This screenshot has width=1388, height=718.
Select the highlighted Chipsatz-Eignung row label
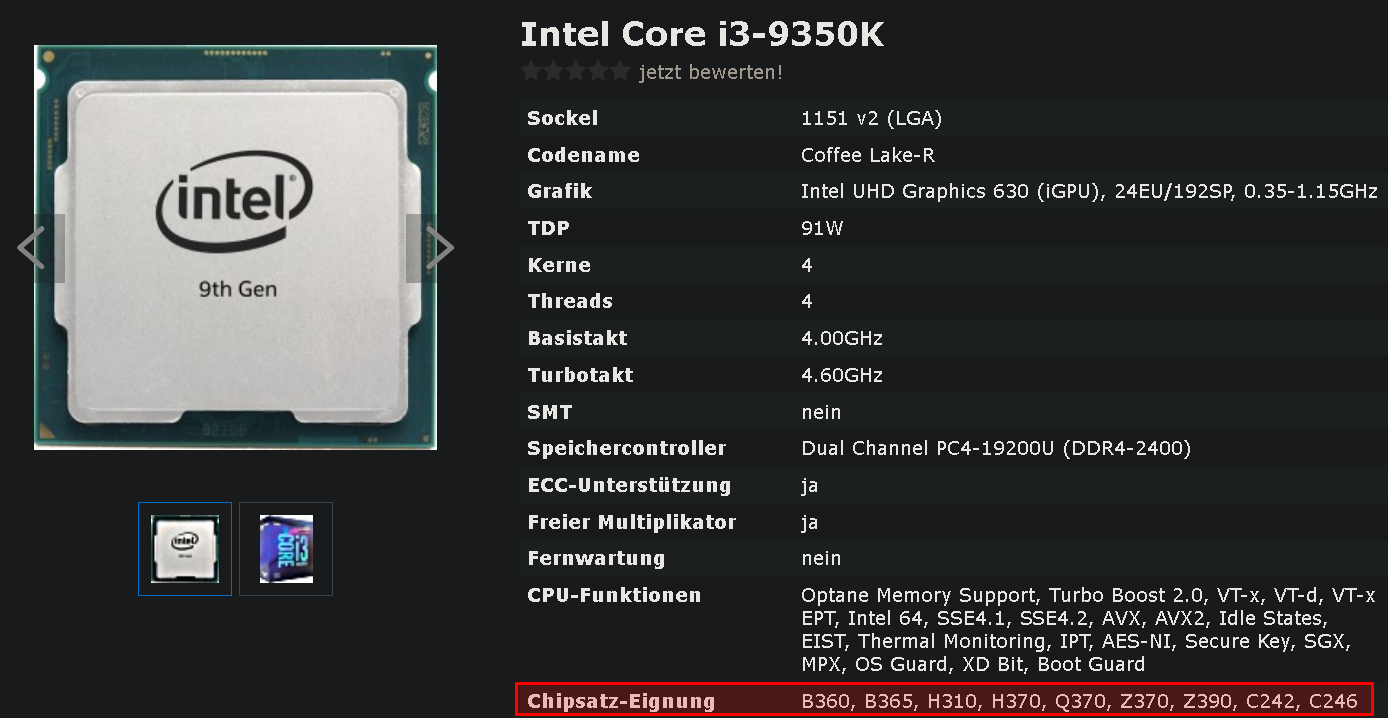pyautogui.click(x=621, y=701)
